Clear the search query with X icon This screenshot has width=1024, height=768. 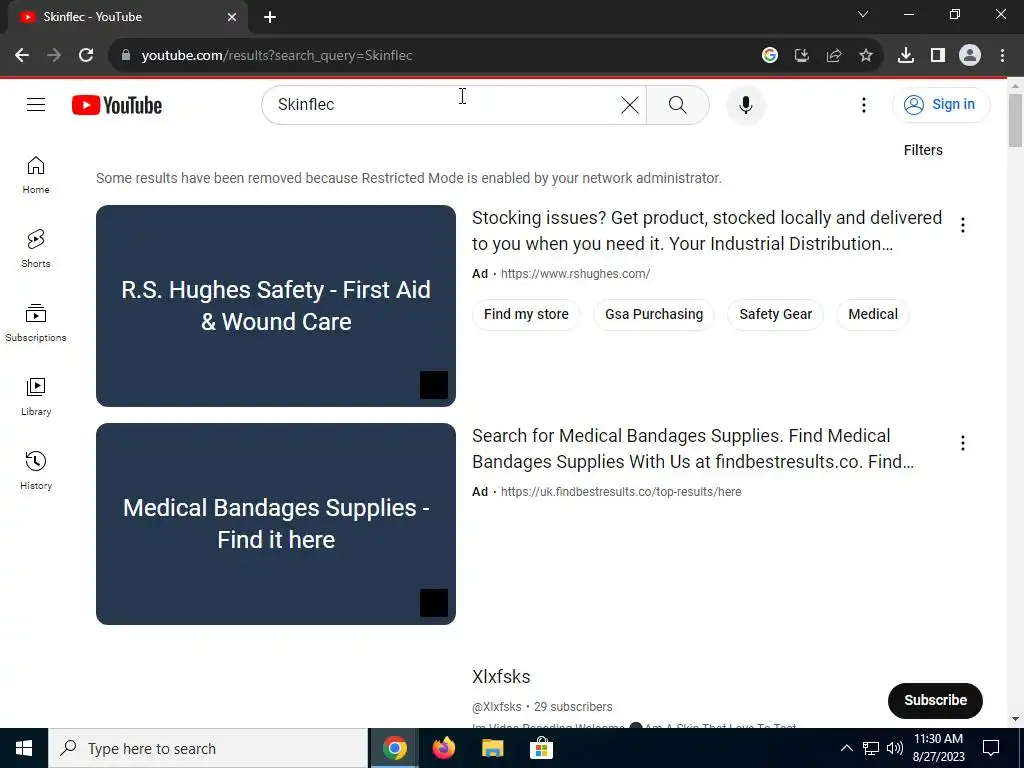[x=630, y=104]
